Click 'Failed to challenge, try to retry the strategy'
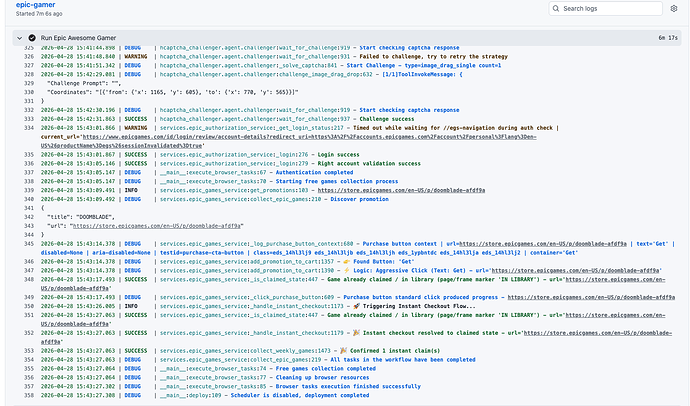 pos(433,56)
